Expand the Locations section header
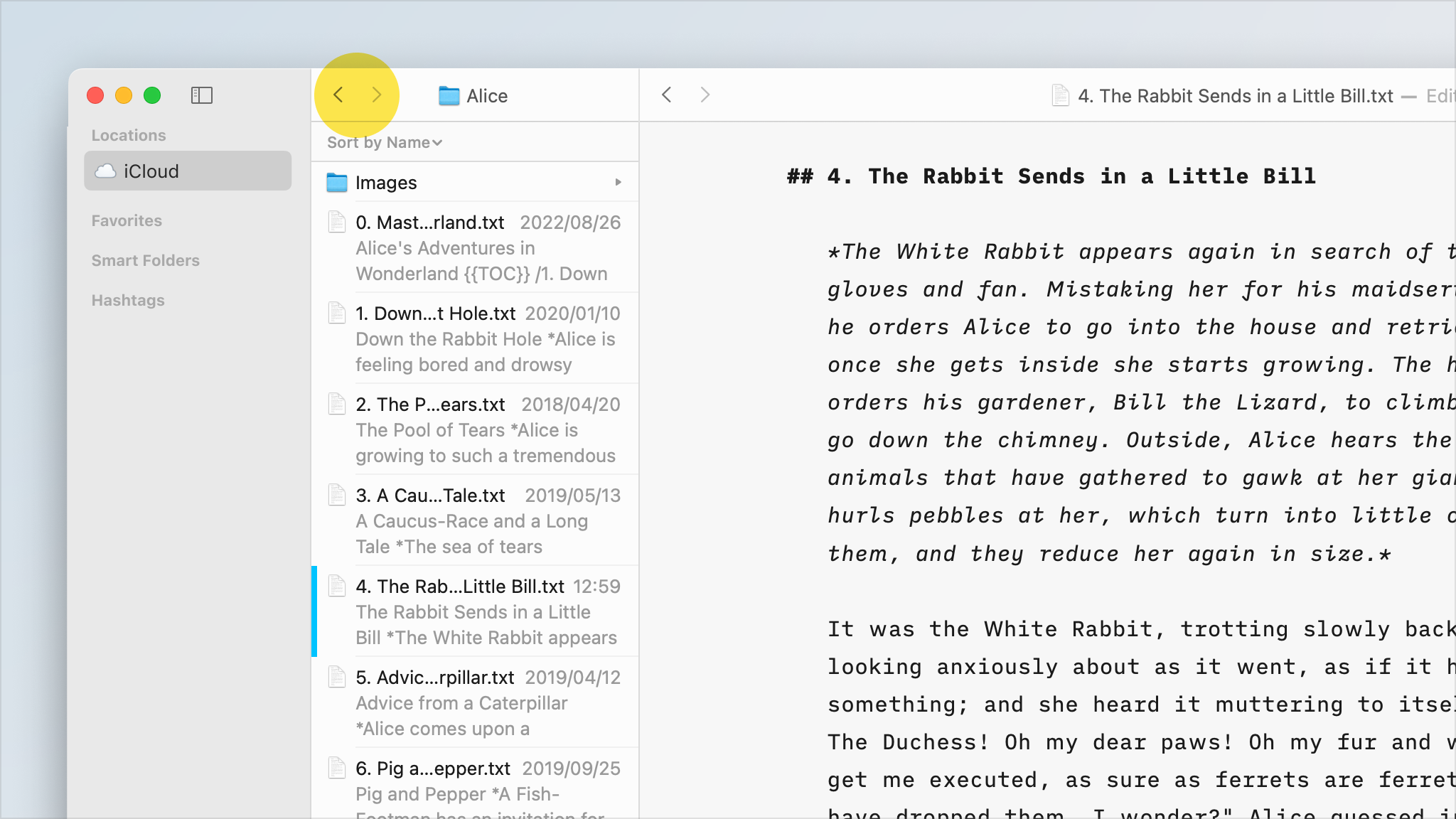 pyautogui.click(x=129, y=135)
